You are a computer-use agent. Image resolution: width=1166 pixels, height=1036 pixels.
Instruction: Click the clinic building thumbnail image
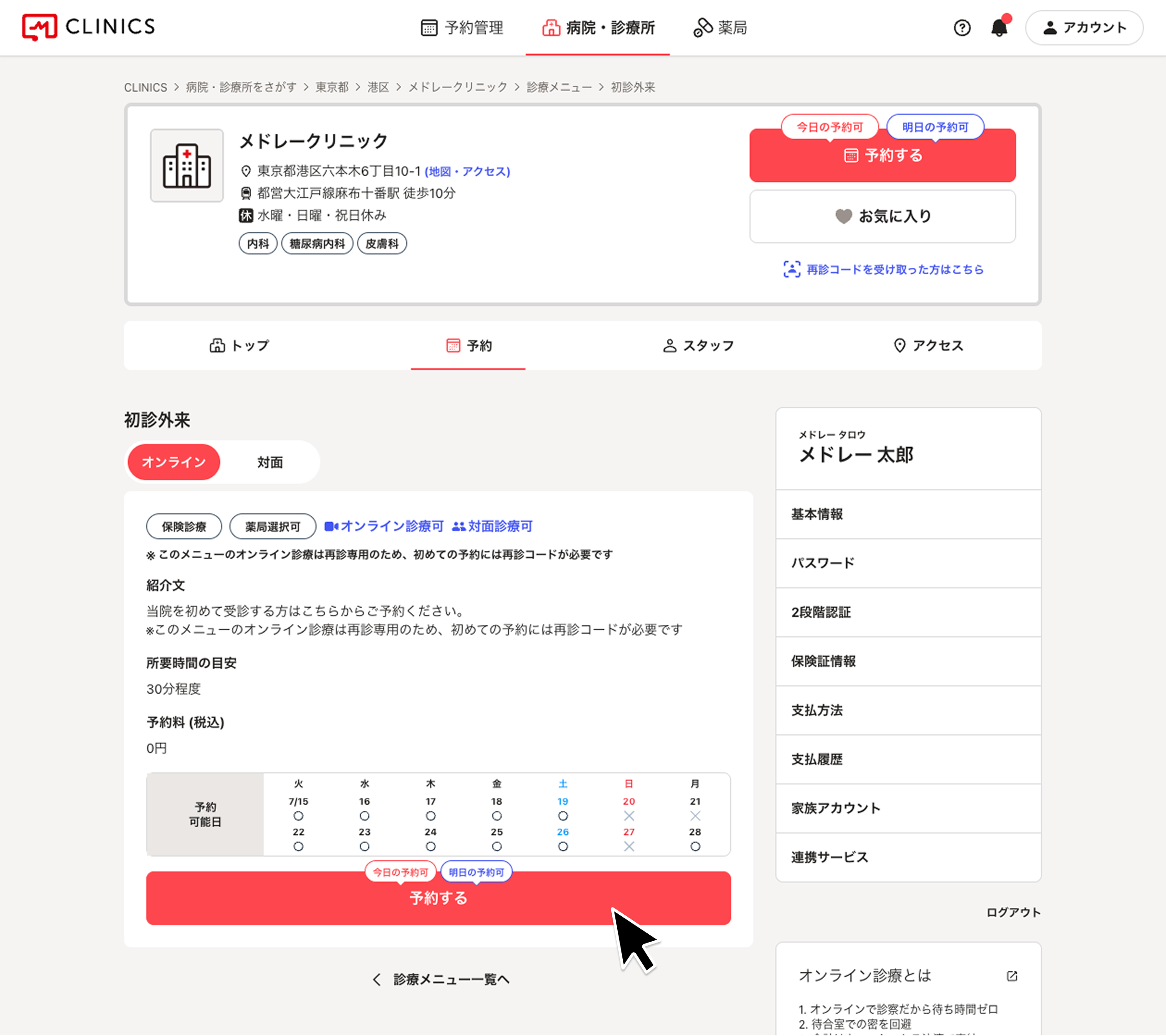click(x=186, y=166)
